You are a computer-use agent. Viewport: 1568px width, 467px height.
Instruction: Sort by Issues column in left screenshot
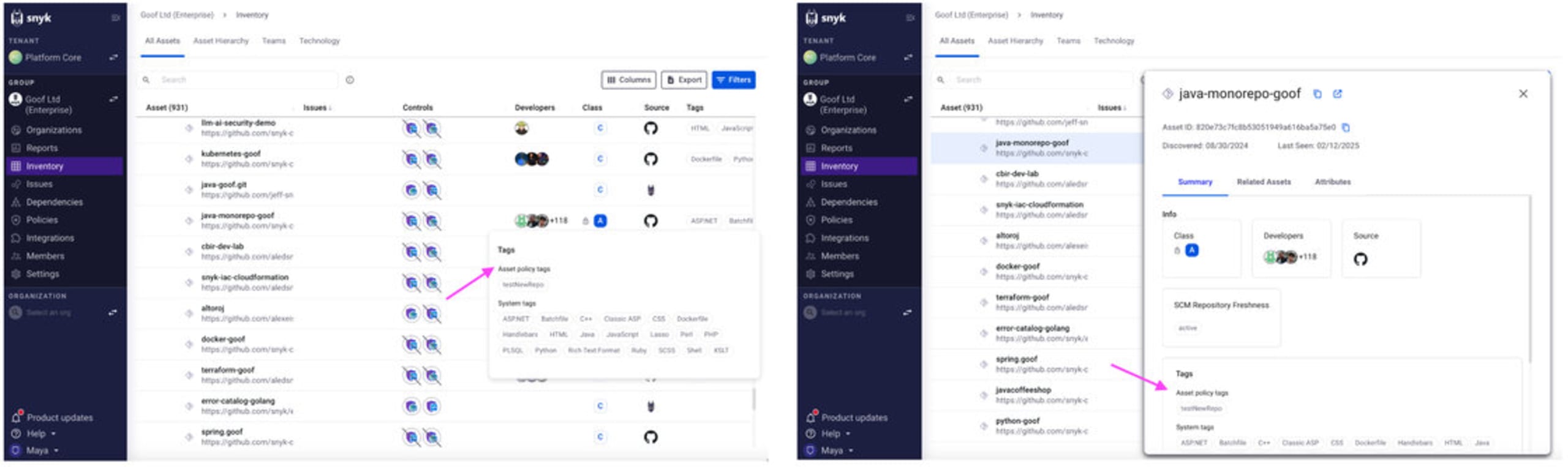pos(317,108)
